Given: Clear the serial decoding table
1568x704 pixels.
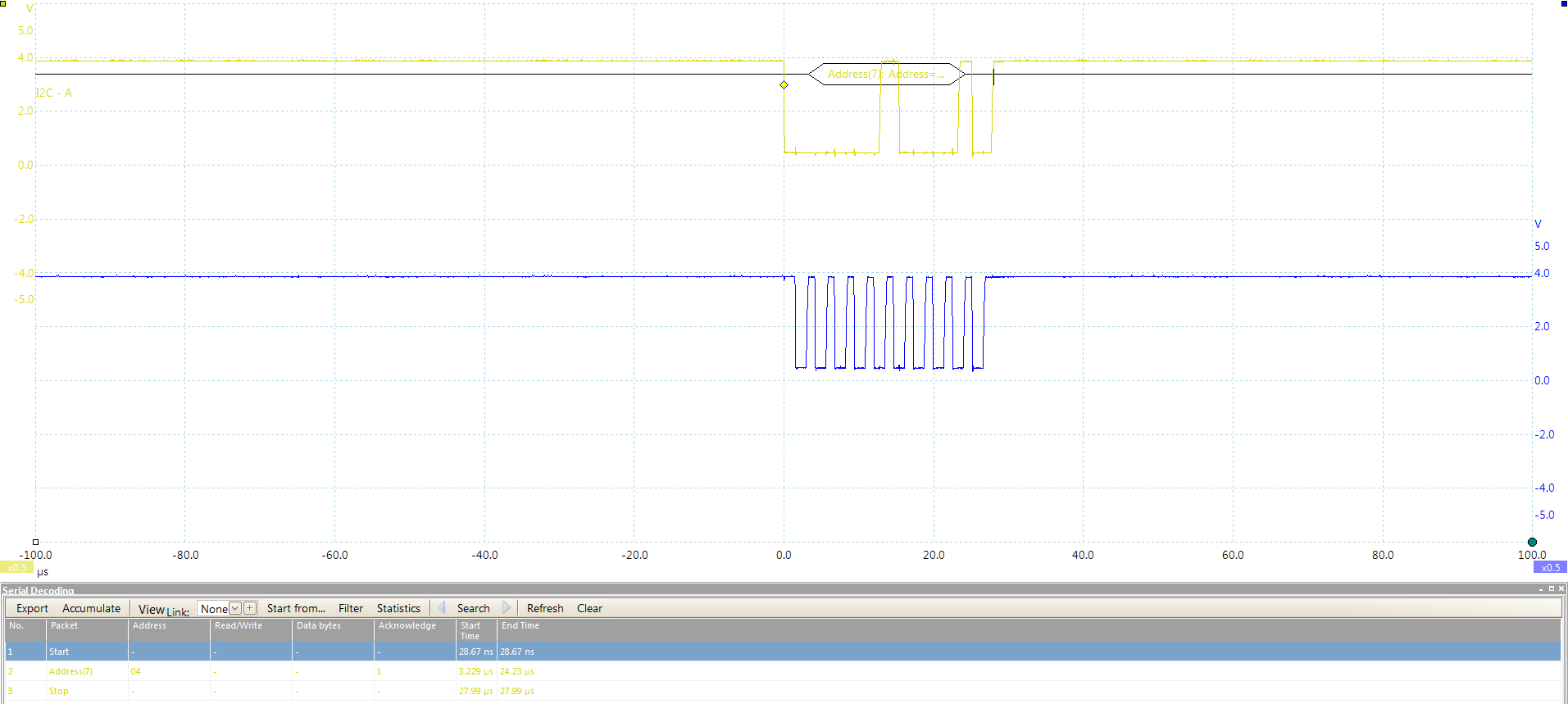Looking at the screenshot, I should point(589,608).
